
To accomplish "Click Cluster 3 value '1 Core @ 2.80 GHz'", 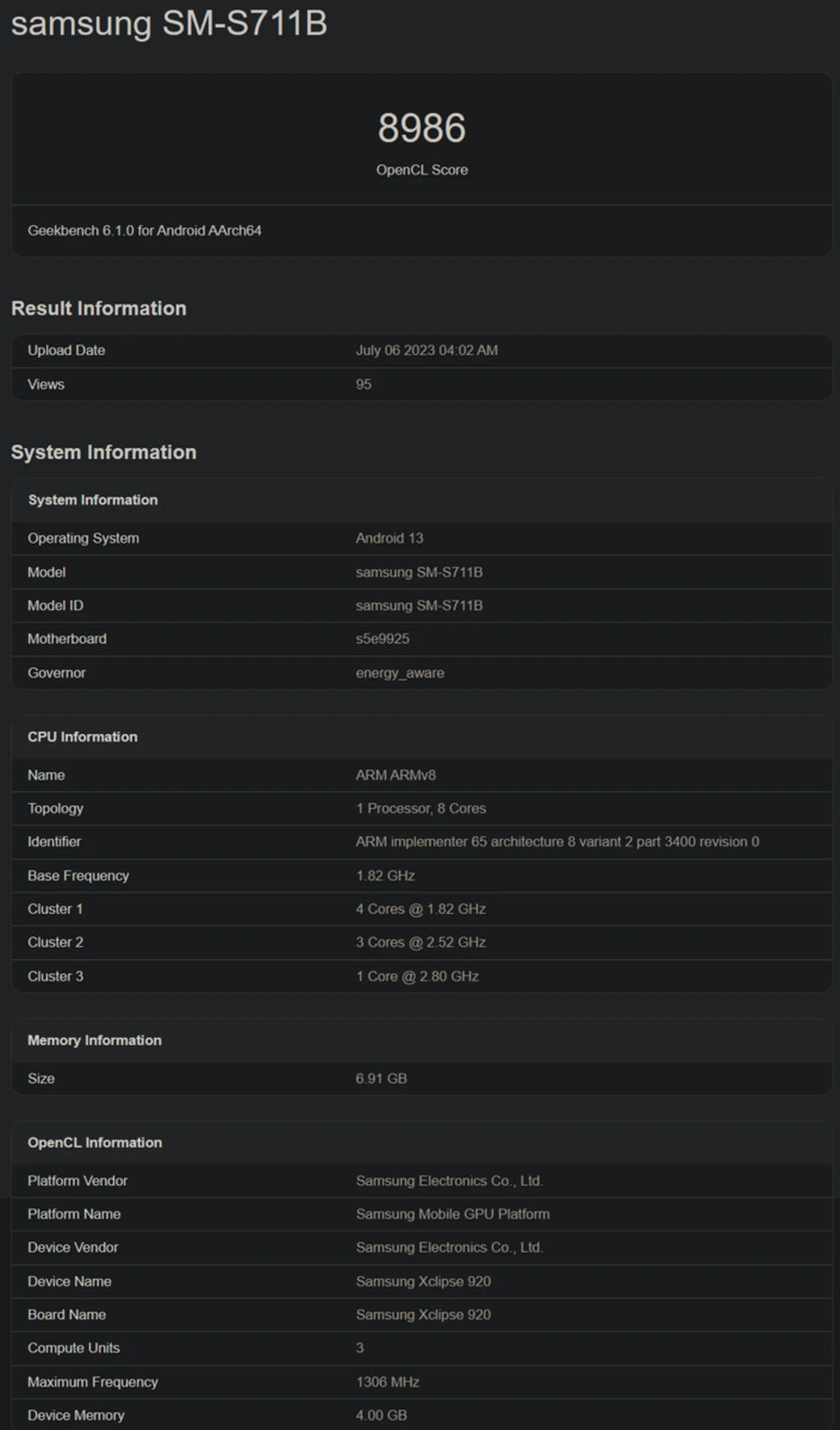I will (x=418, y=976).
